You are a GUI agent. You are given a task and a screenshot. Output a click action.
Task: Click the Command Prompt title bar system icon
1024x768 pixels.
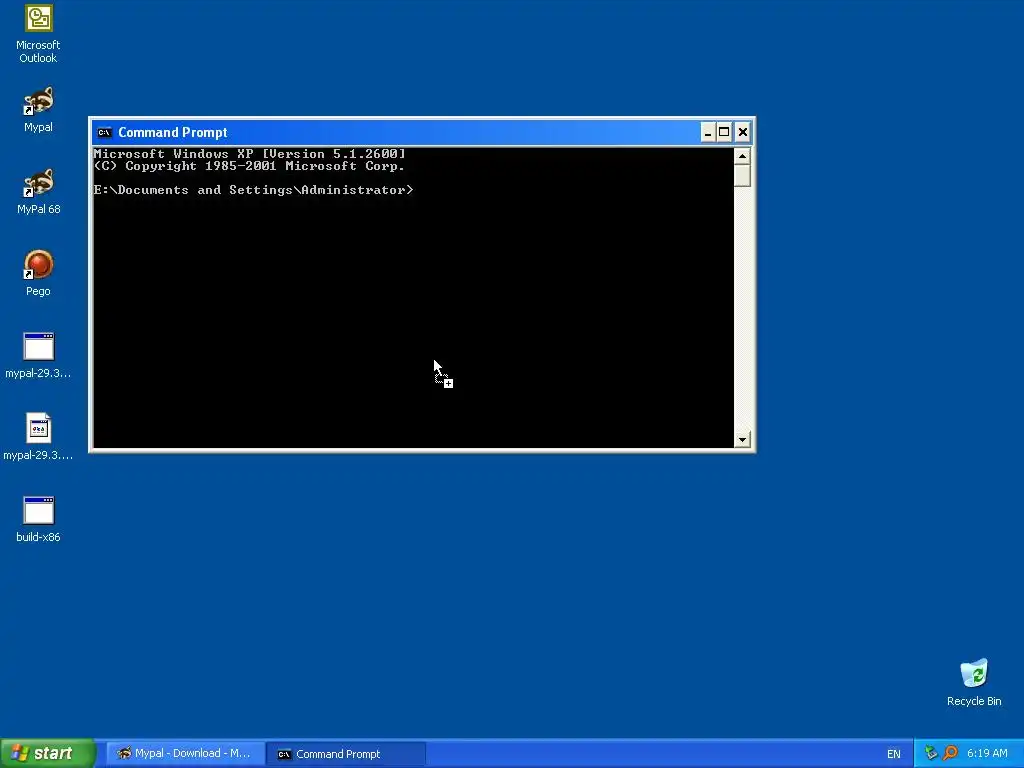(104, 133)
